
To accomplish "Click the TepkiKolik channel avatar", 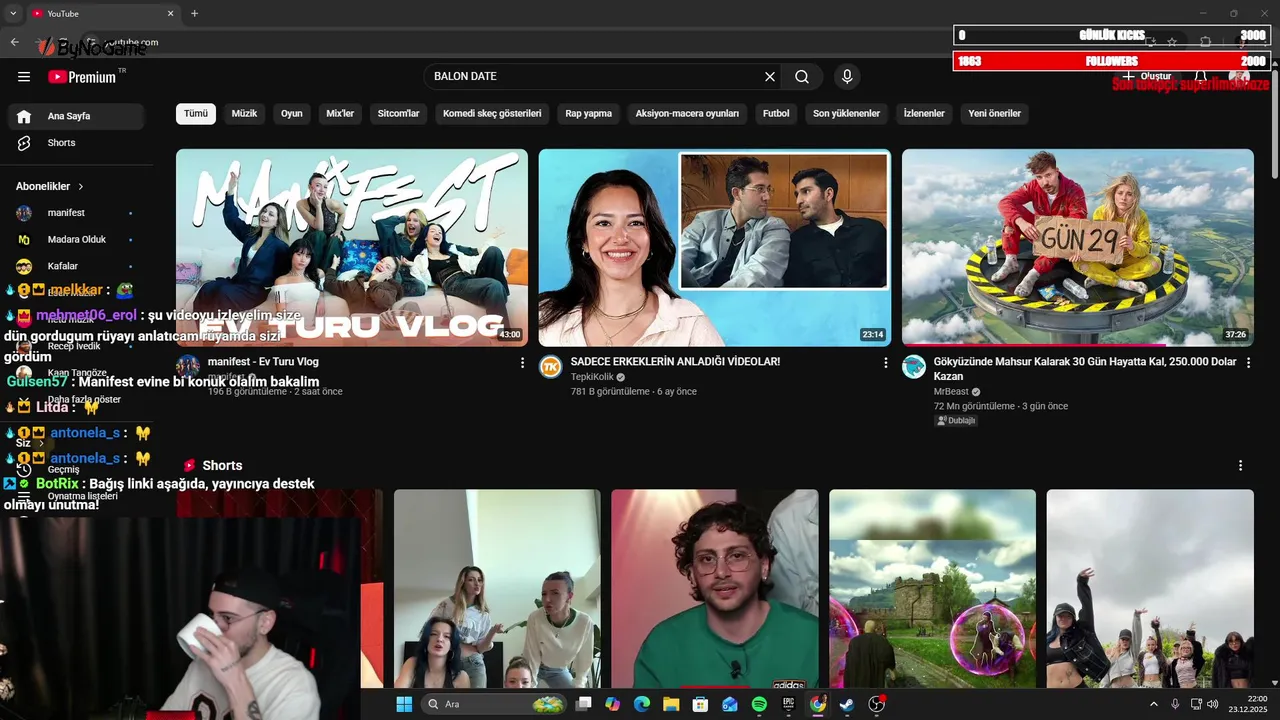I will pos(551,367).
